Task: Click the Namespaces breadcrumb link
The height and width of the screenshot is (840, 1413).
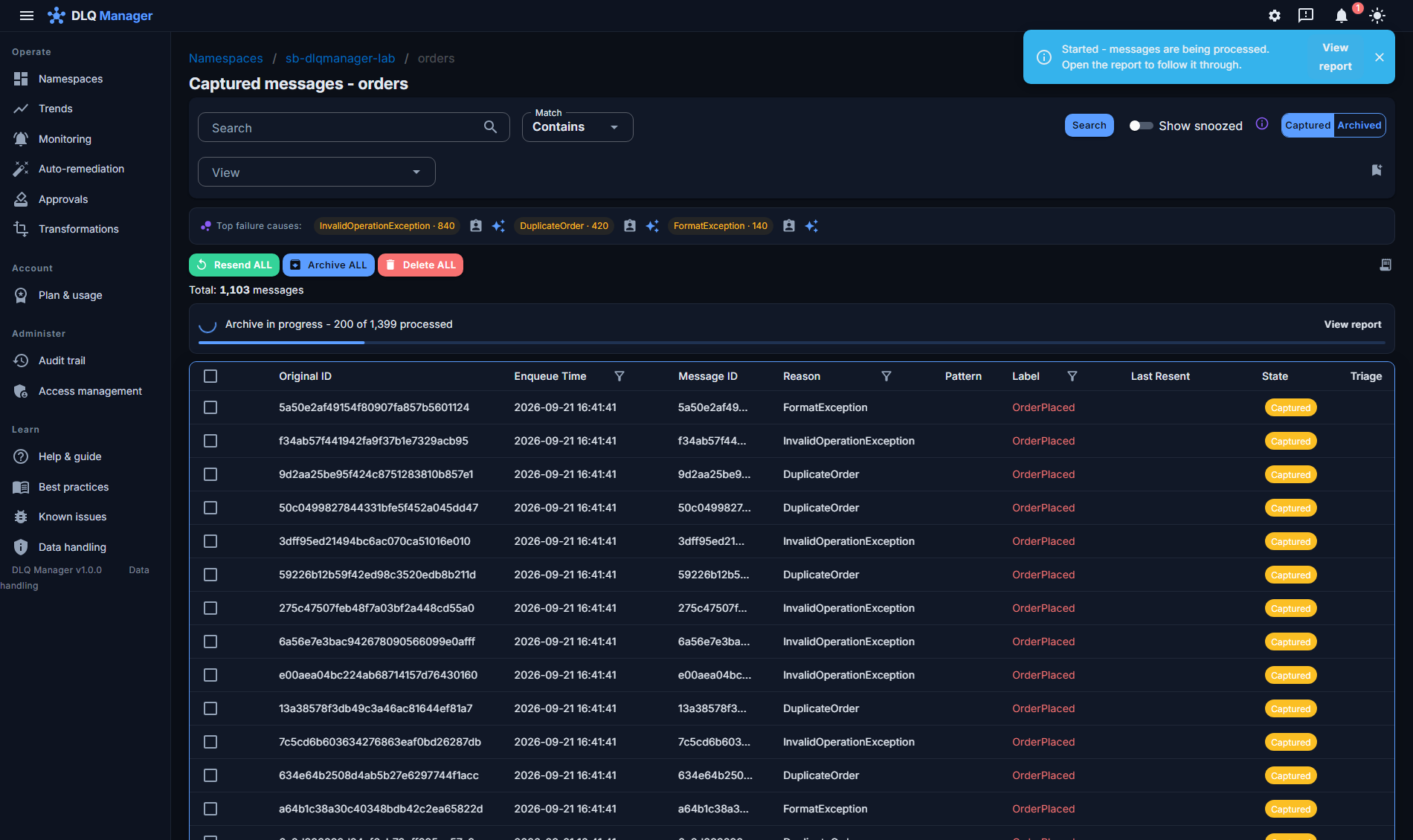Action: 225,58
